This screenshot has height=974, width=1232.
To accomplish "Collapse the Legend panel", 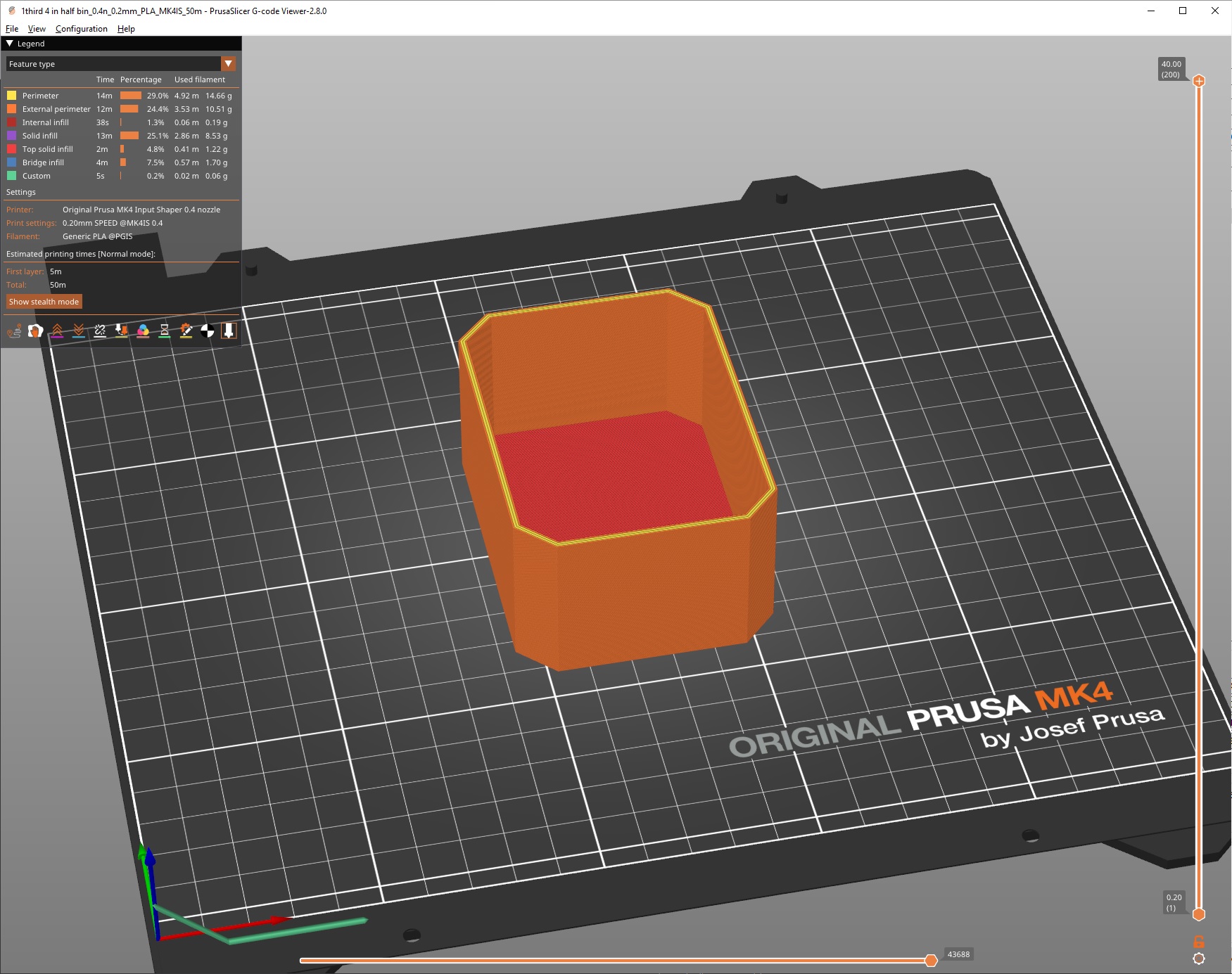I will (10, 44).
